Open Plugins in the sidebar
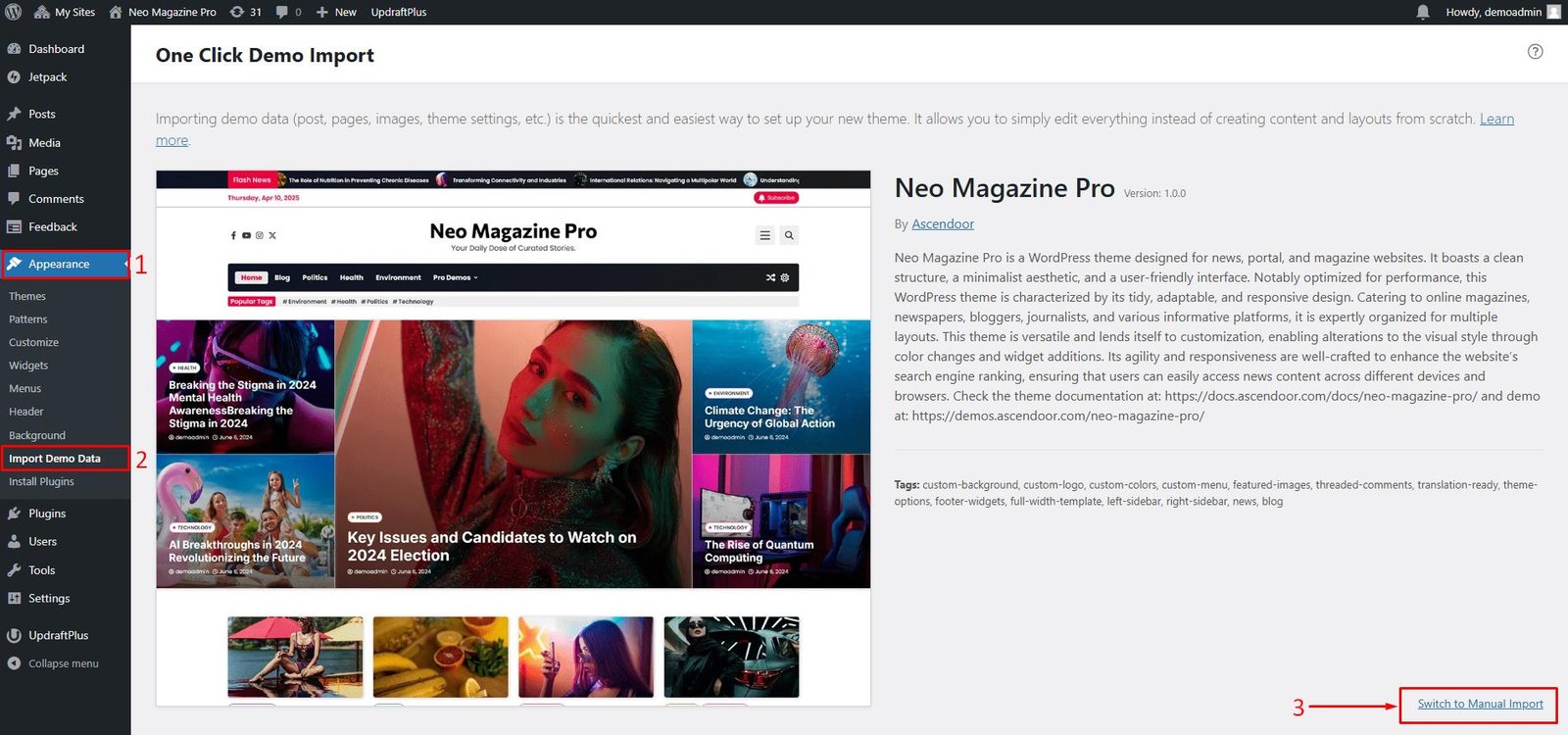 [x=47, y=514]
